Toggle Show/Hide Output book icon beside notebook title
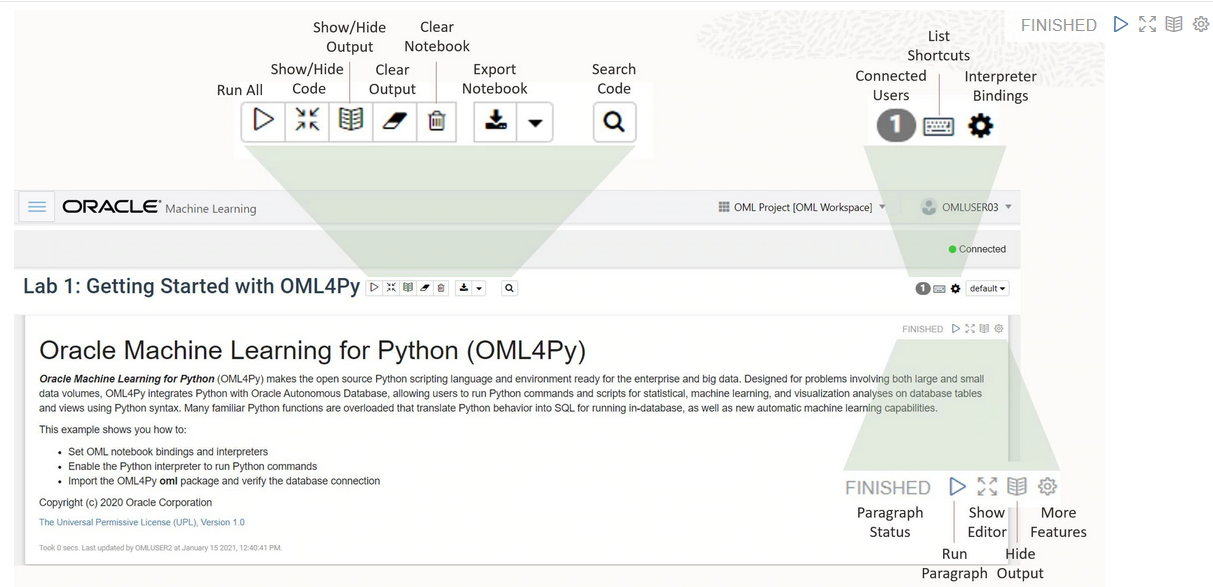The image size is (1213, 587). click(408, 288)
